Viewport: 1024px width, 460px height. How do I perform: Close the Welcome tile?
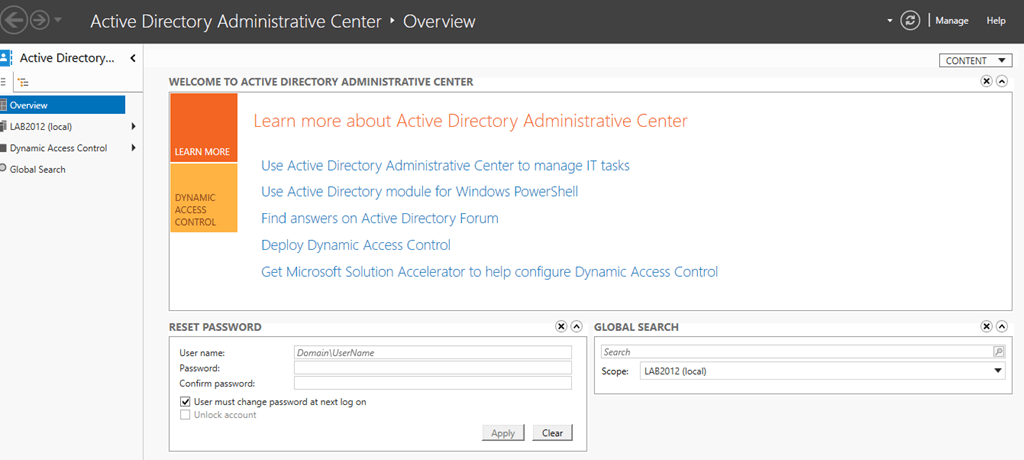tap(986, 81)
